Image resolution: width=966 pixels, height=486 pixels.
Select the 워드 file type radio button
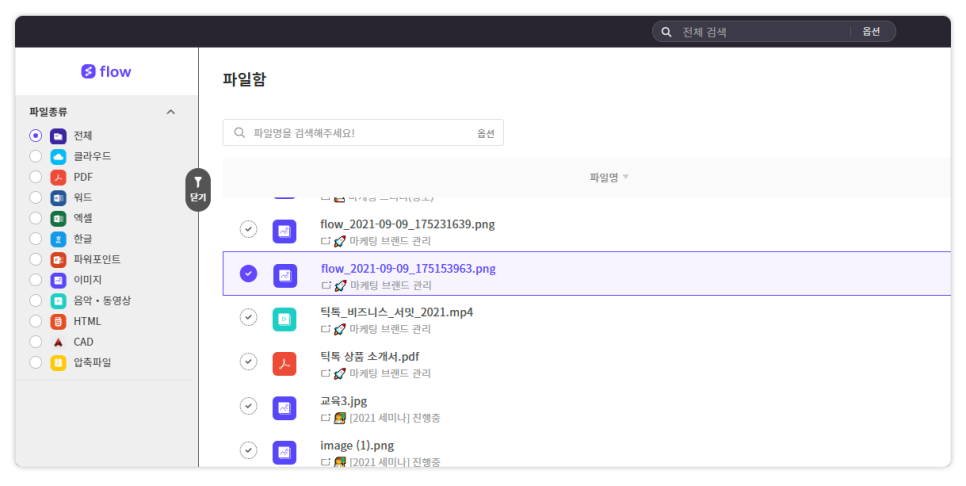[36, 198]
